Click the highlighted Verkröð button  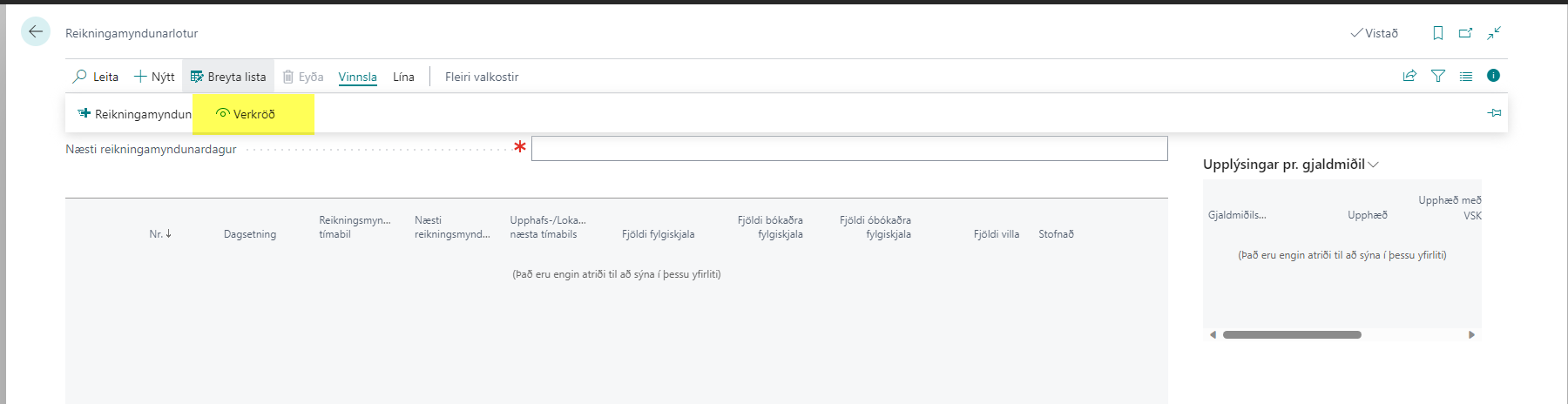[246, 114]
